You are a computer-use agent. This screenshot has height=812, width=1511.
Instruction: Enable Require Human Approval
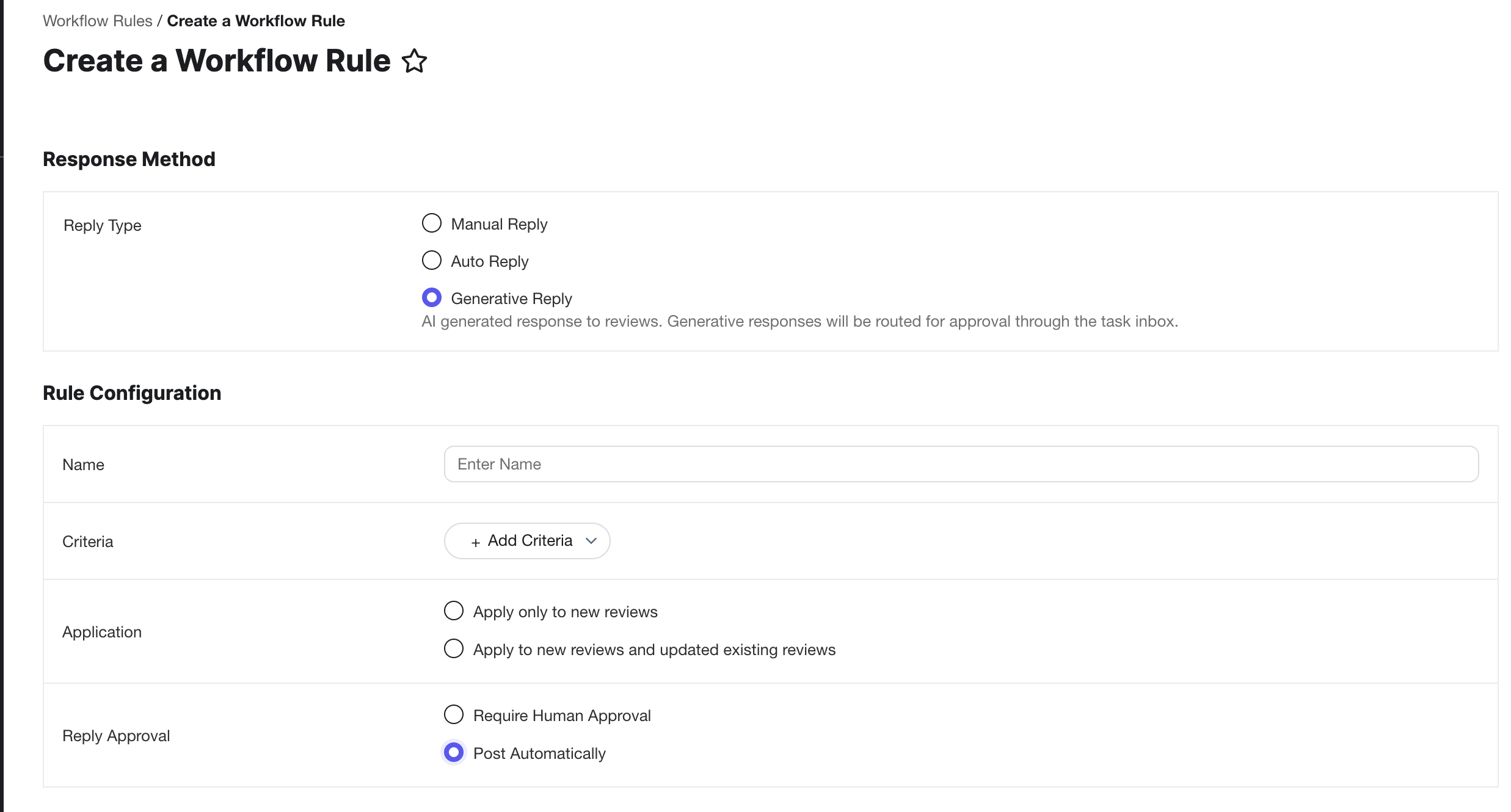click(454, 715)
